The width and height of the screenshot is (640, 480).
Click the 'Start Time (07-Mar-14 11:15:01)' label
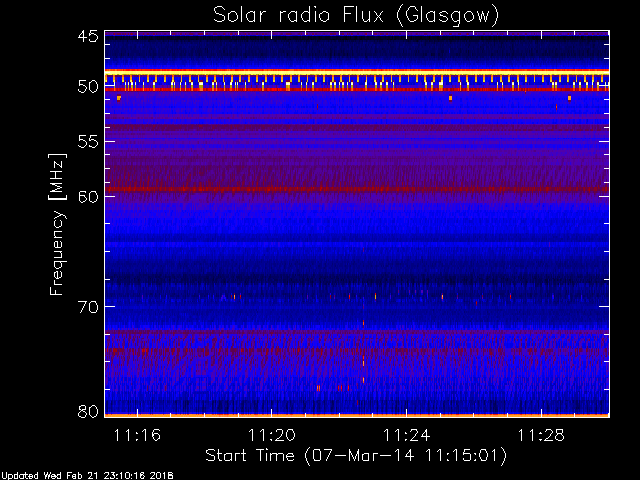(x=356, y=456)
